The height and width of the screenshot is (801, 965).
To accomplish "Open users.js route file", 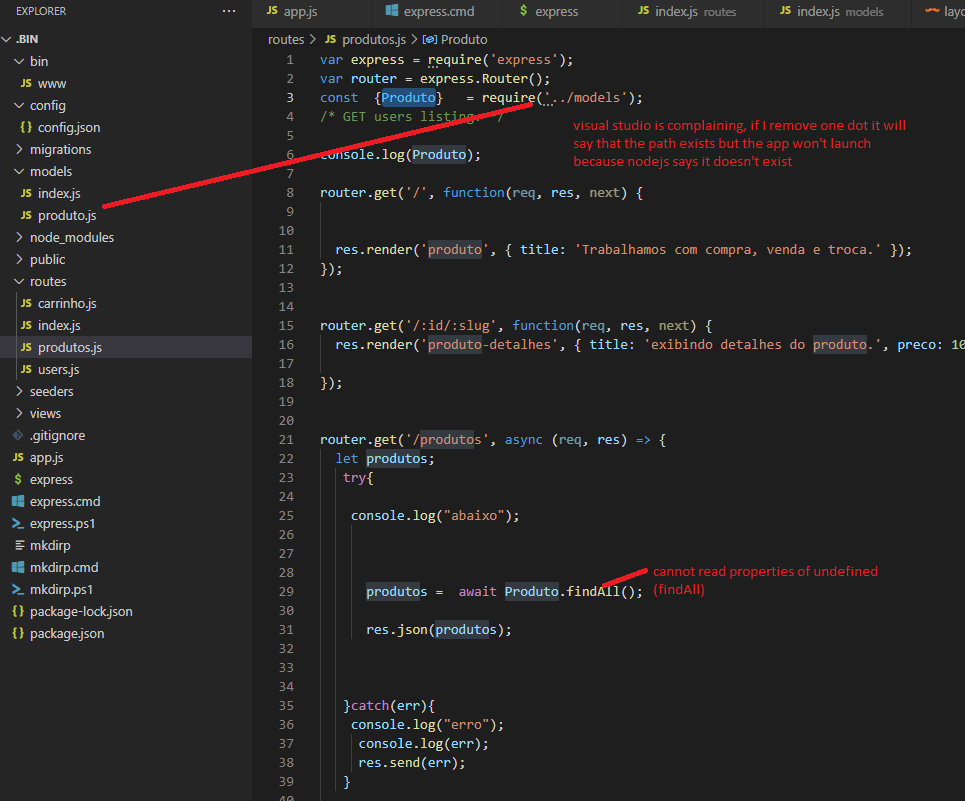I will point(58,370).
